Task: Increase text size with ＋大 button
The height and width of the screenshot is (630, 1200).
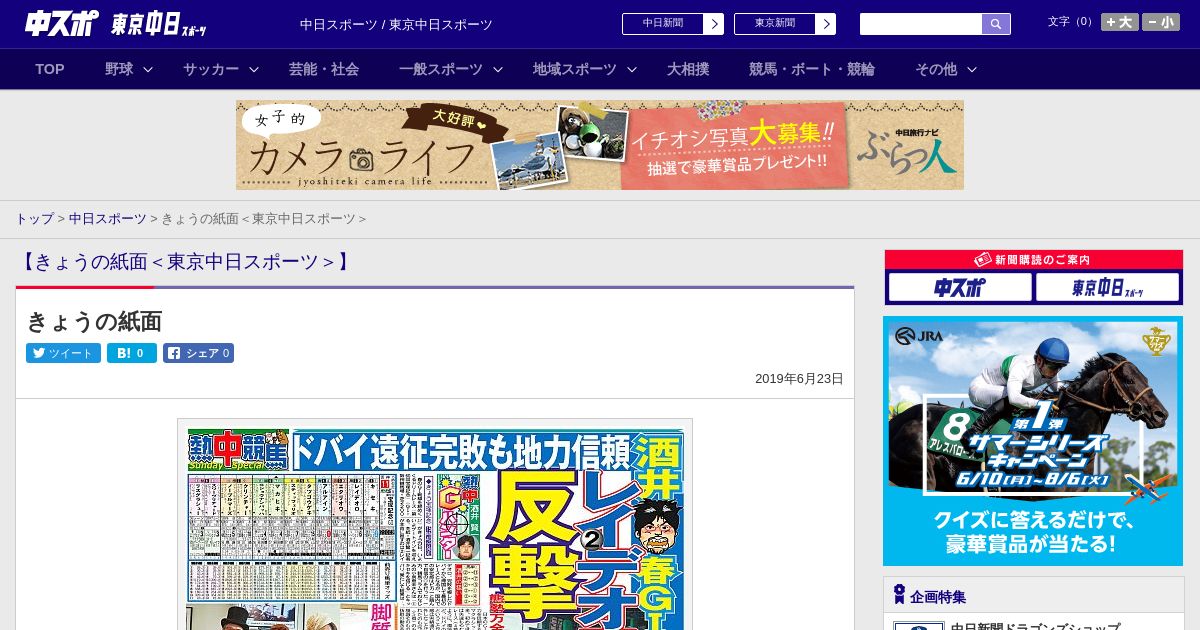Action: click(1120, 22)
